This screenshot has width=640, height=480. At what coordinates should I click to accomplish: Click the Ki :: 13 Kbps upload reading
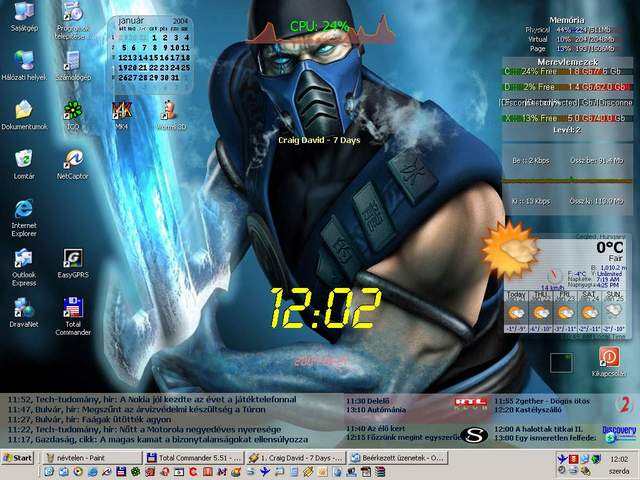click(x=531, y=201)
